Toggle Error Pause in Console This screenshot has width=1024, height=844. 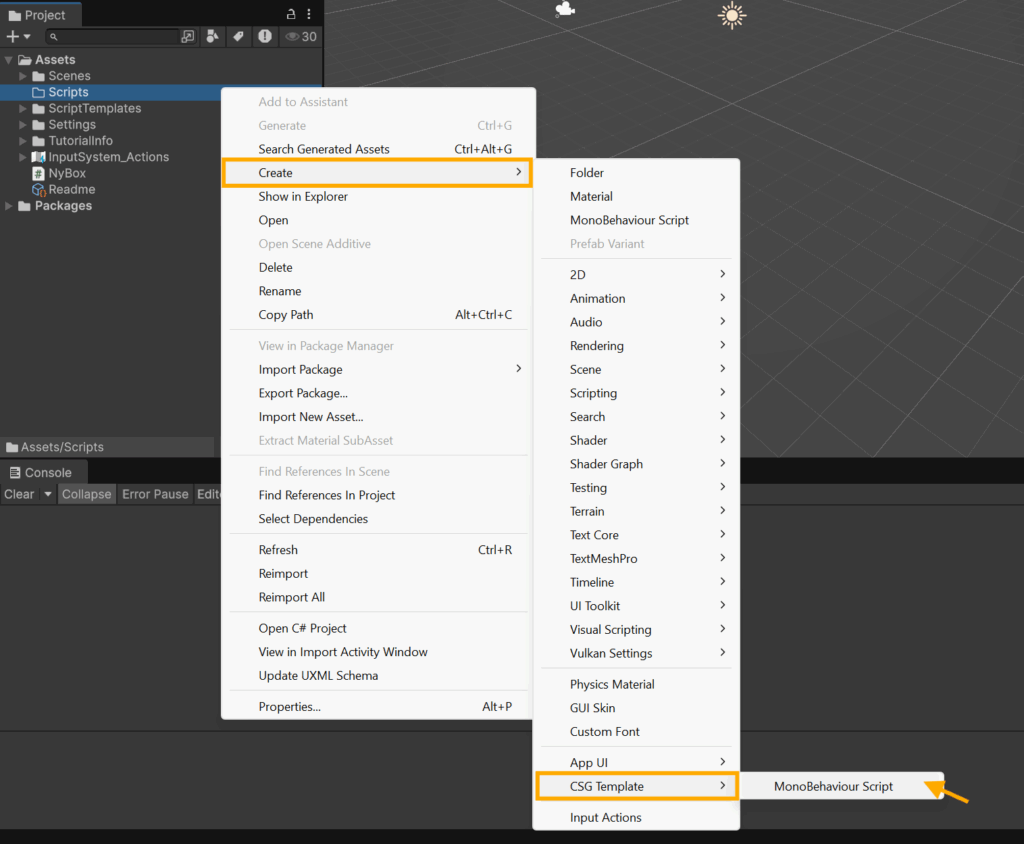click(x=155, y=495)
